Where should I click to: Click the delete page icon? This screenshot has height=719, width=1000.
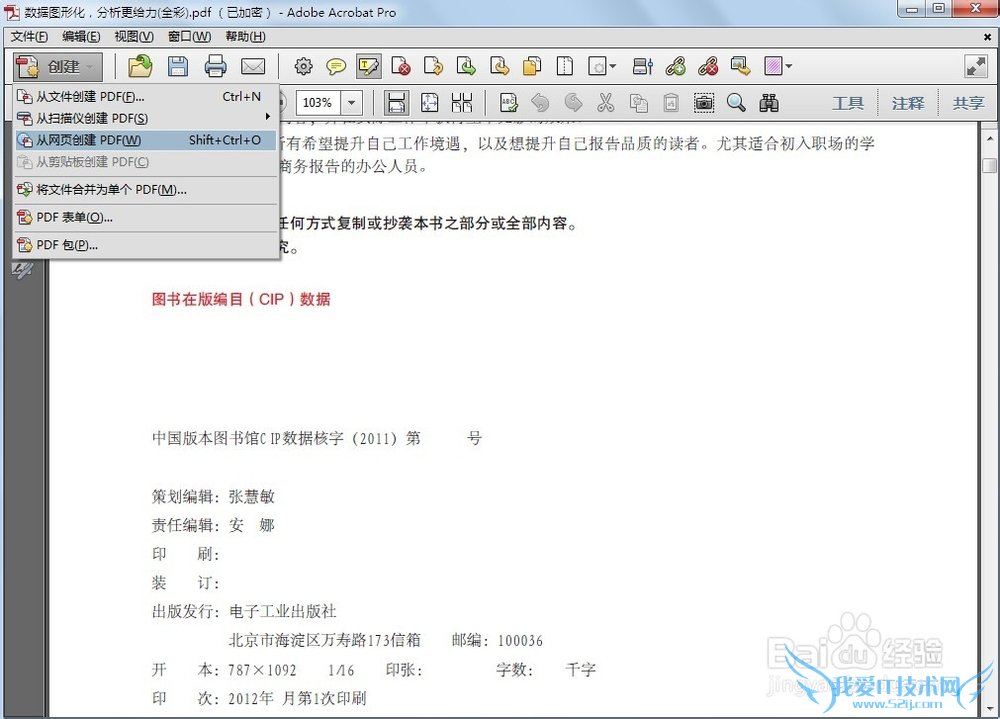click(401, 66)
